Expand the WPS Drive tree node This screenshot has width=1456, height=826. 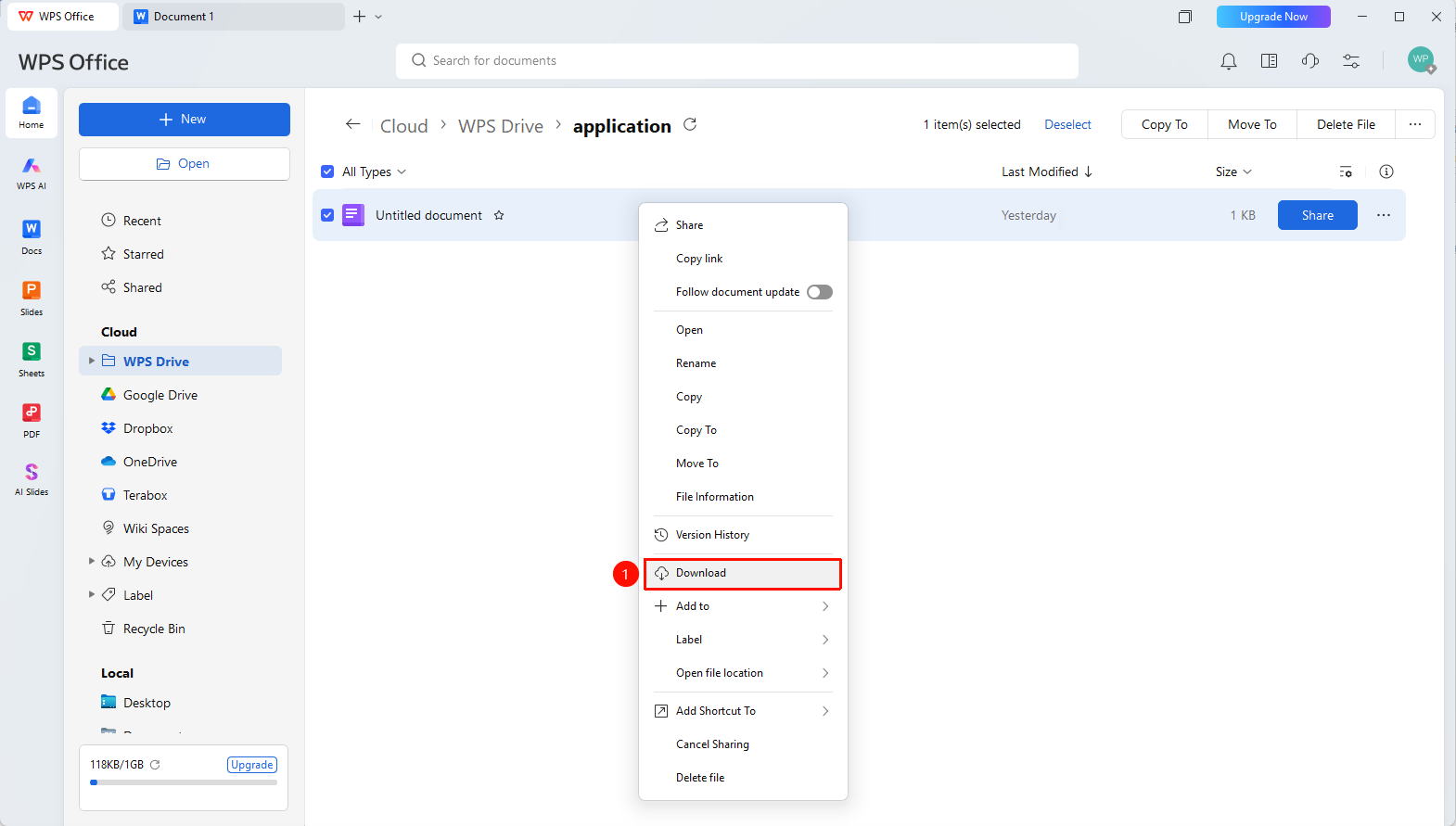tap(91, 361)
